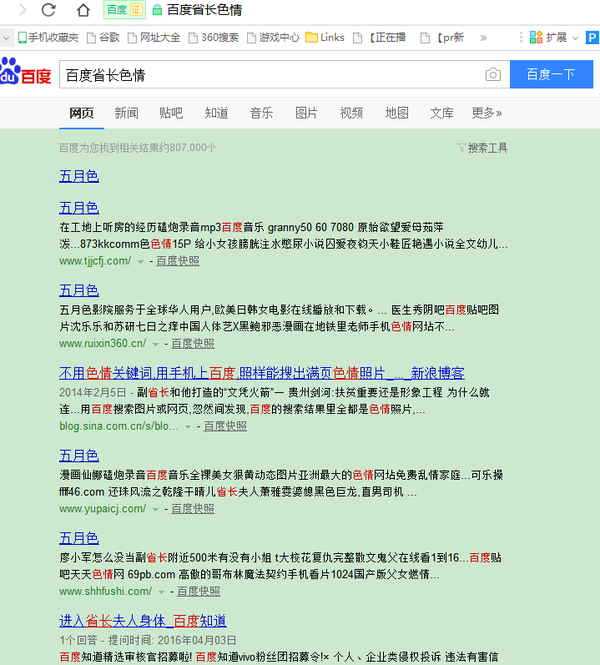Viewport: 600px width, 665px height.
Task: Click the browser address bar text
Action: 204,10
